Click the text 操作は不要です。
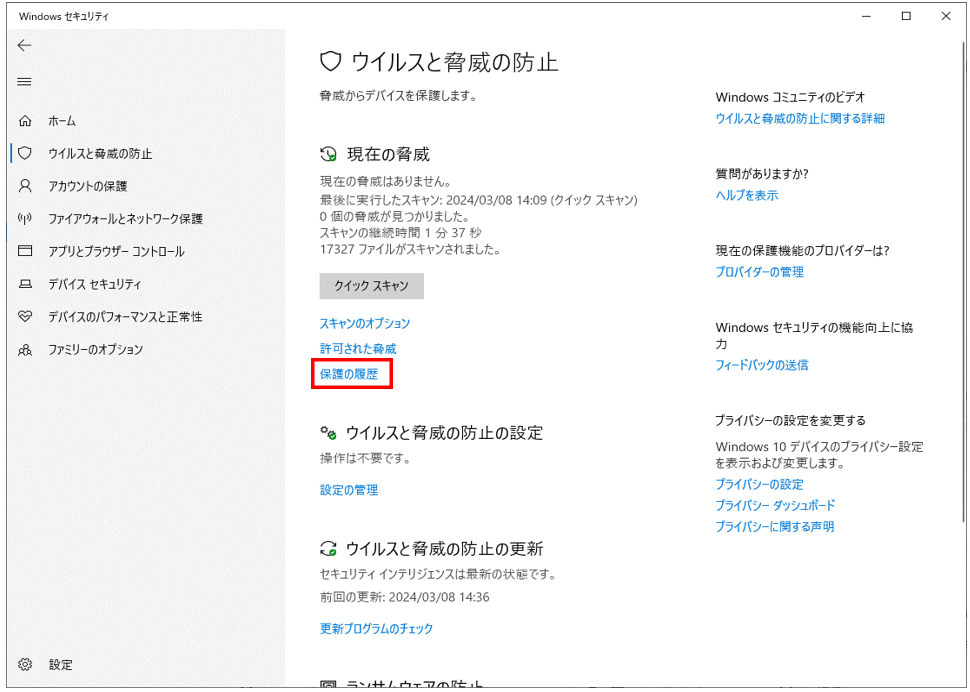The width and height of the screenshot is (970, 692). click(x=365, y=459)
